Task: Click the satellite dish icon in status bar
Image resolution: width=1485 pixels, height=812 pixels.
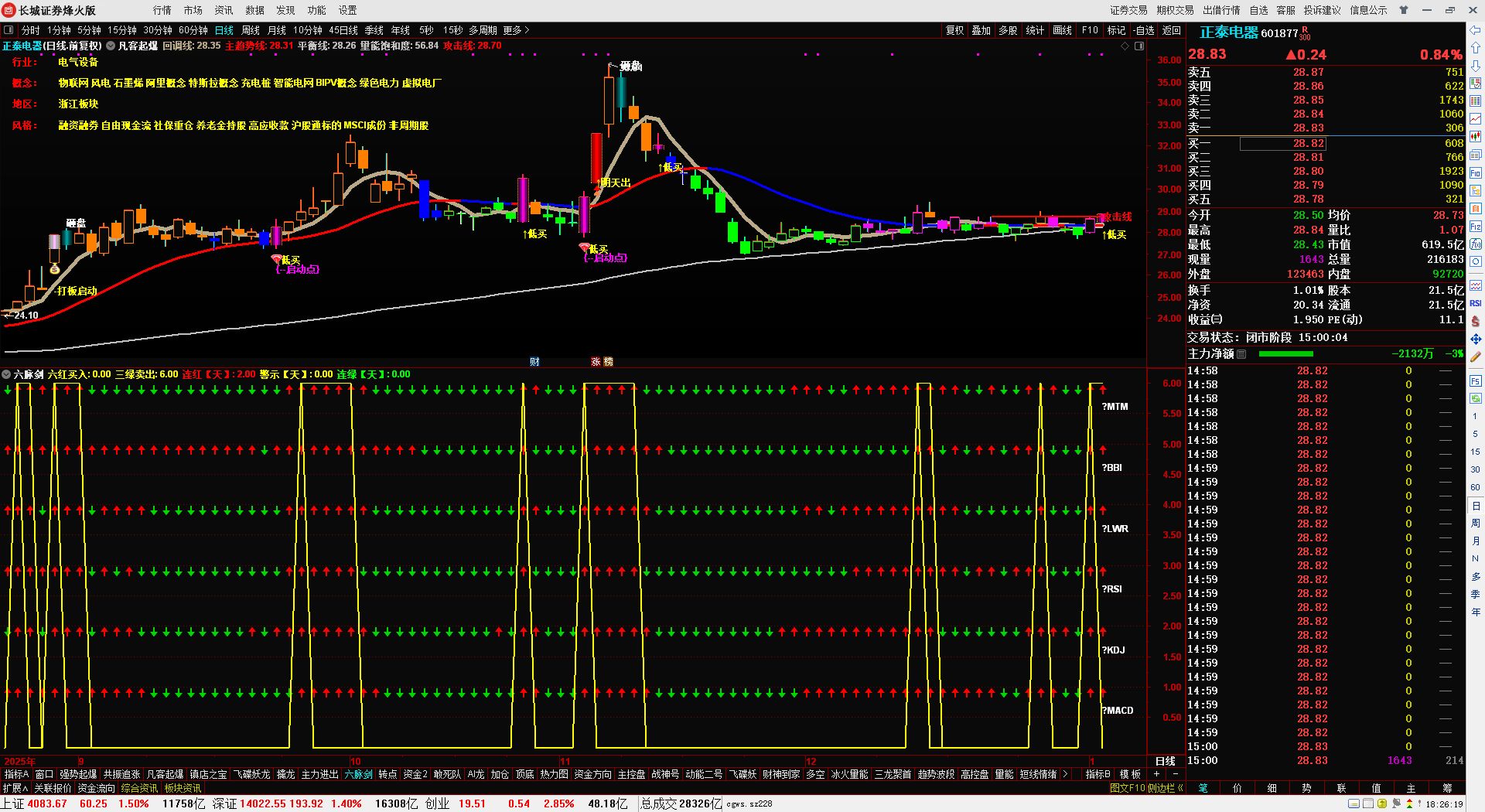Action: pos(1397,803)
